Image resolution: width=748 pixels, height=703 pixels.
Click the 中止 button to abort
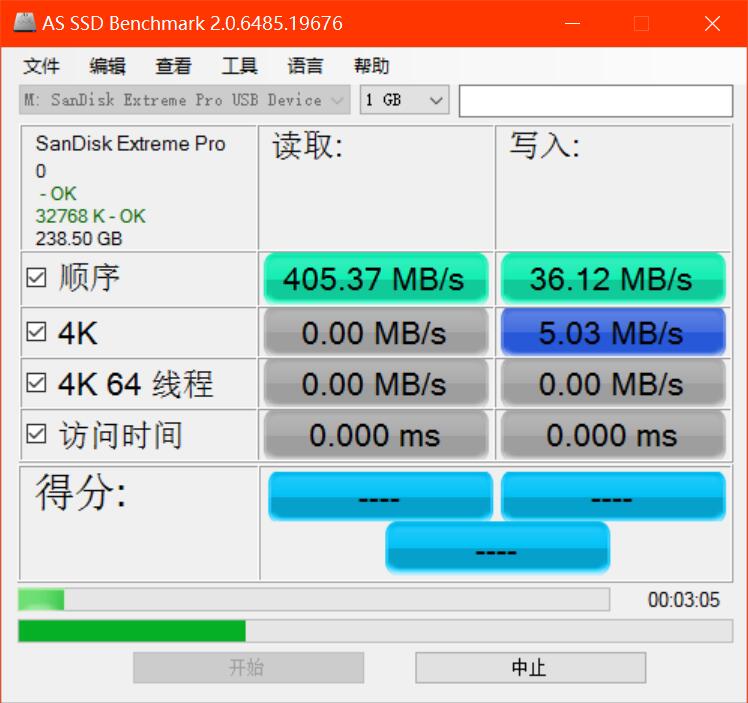tap(530, 667)
